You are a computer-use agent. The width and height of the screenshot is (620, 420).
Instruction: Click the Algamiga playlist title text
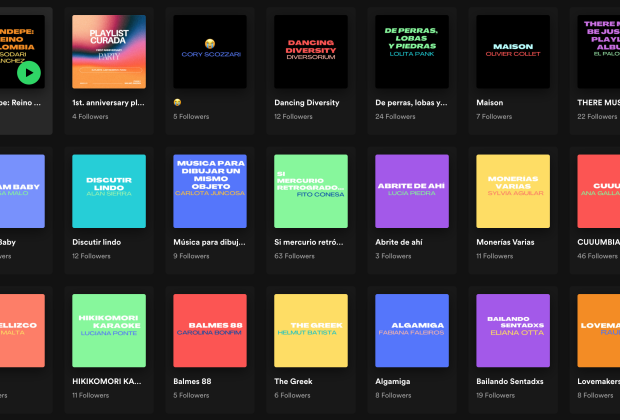coord(392,381)
